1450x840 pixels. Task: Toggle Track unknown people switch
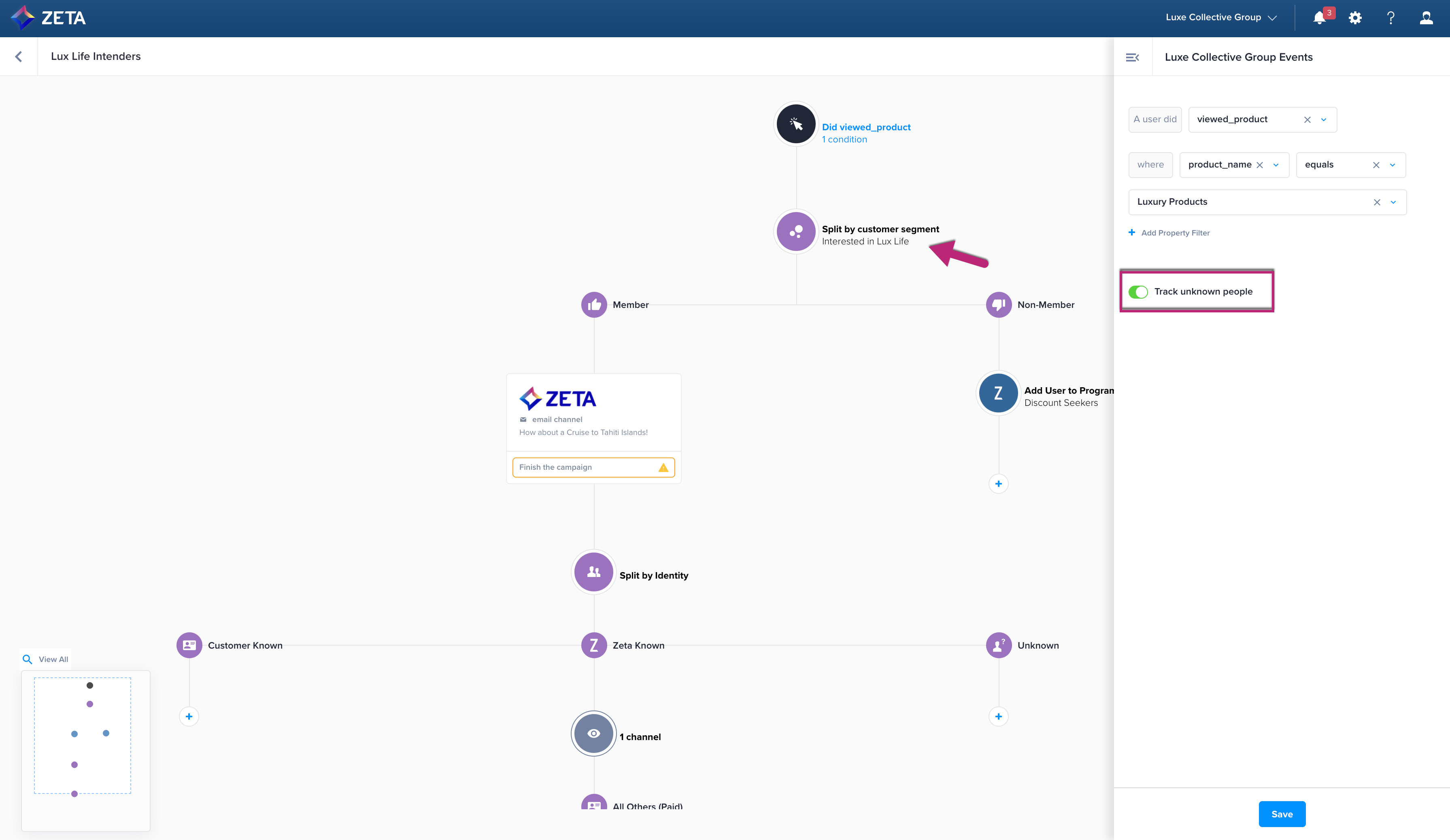[1137, 292]
